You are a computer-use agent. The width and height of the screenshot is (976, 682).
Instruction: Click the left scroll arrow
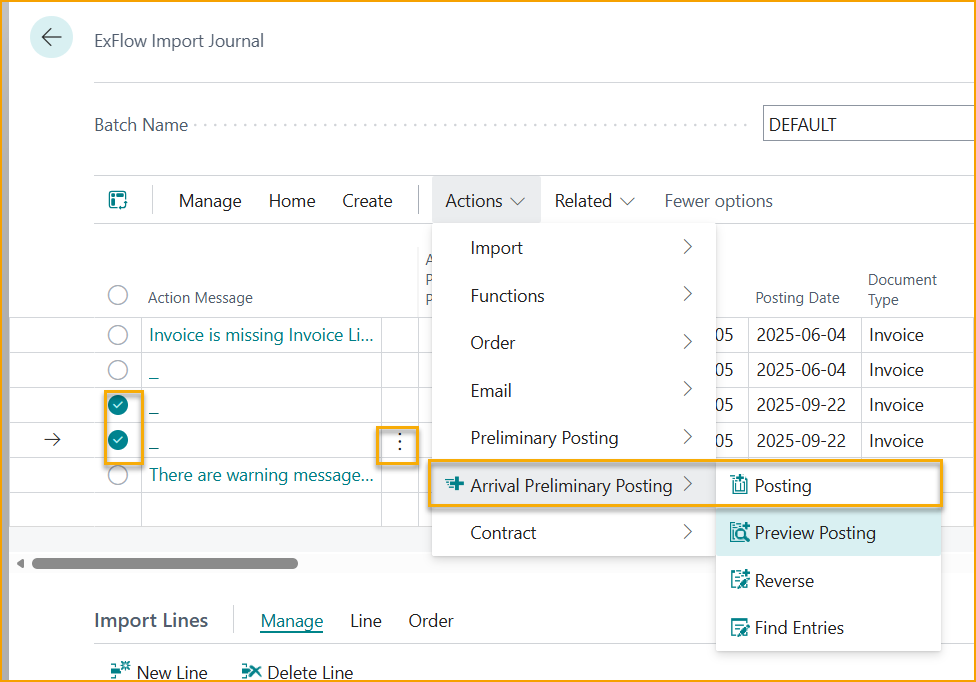pyautogui.click(x=21, y=563)
